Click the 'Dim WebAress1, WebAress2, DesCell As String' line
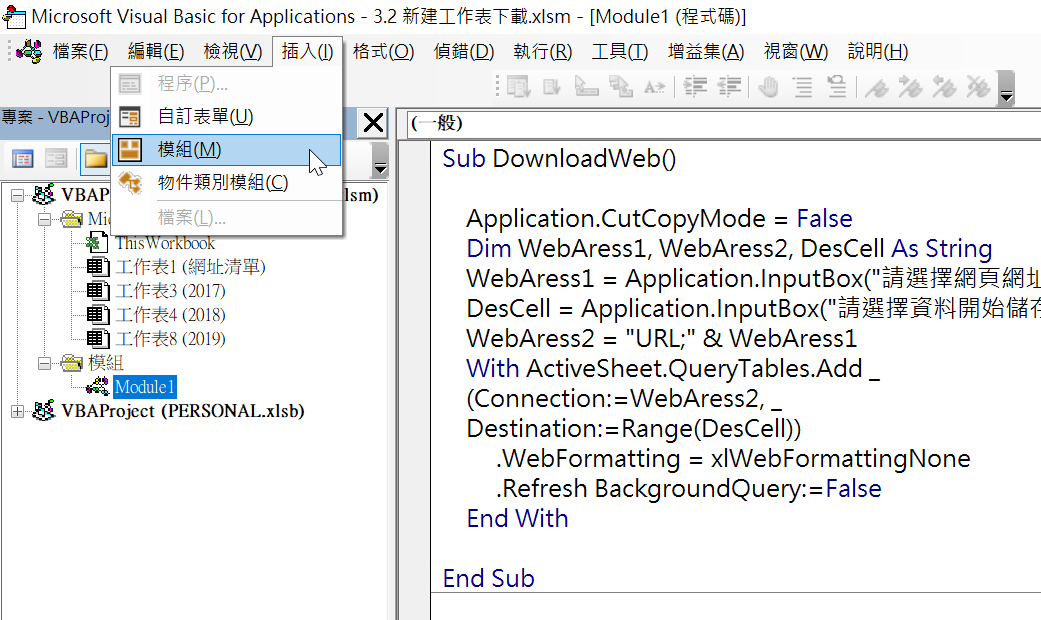 tap(729, 248)
